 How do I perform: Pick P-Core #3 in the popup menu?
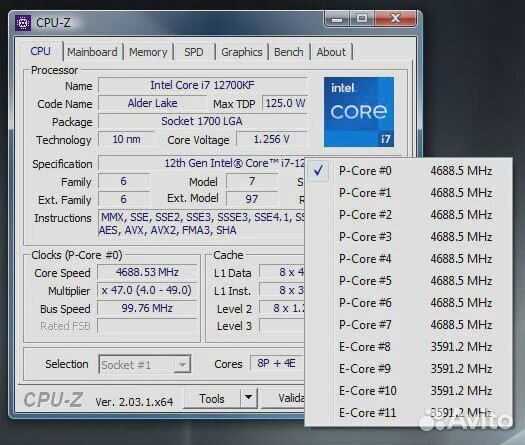408,237
